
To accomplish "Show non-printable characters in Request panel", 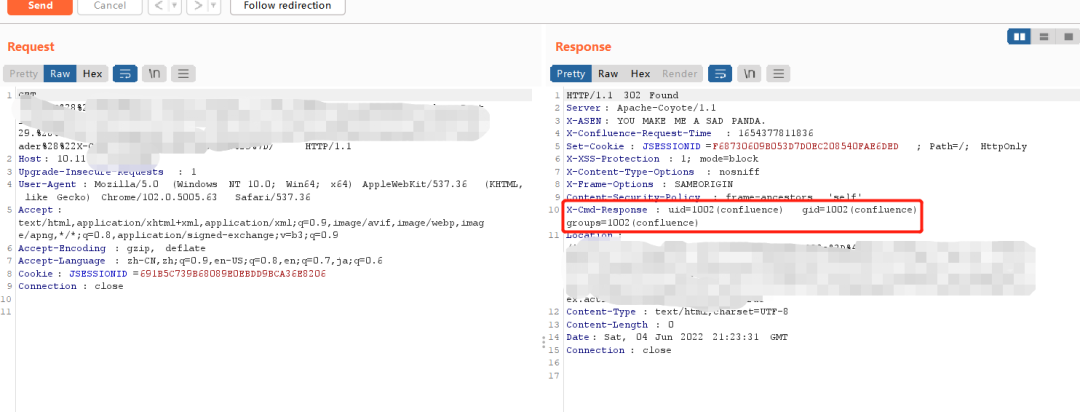I will click(154, 73).
